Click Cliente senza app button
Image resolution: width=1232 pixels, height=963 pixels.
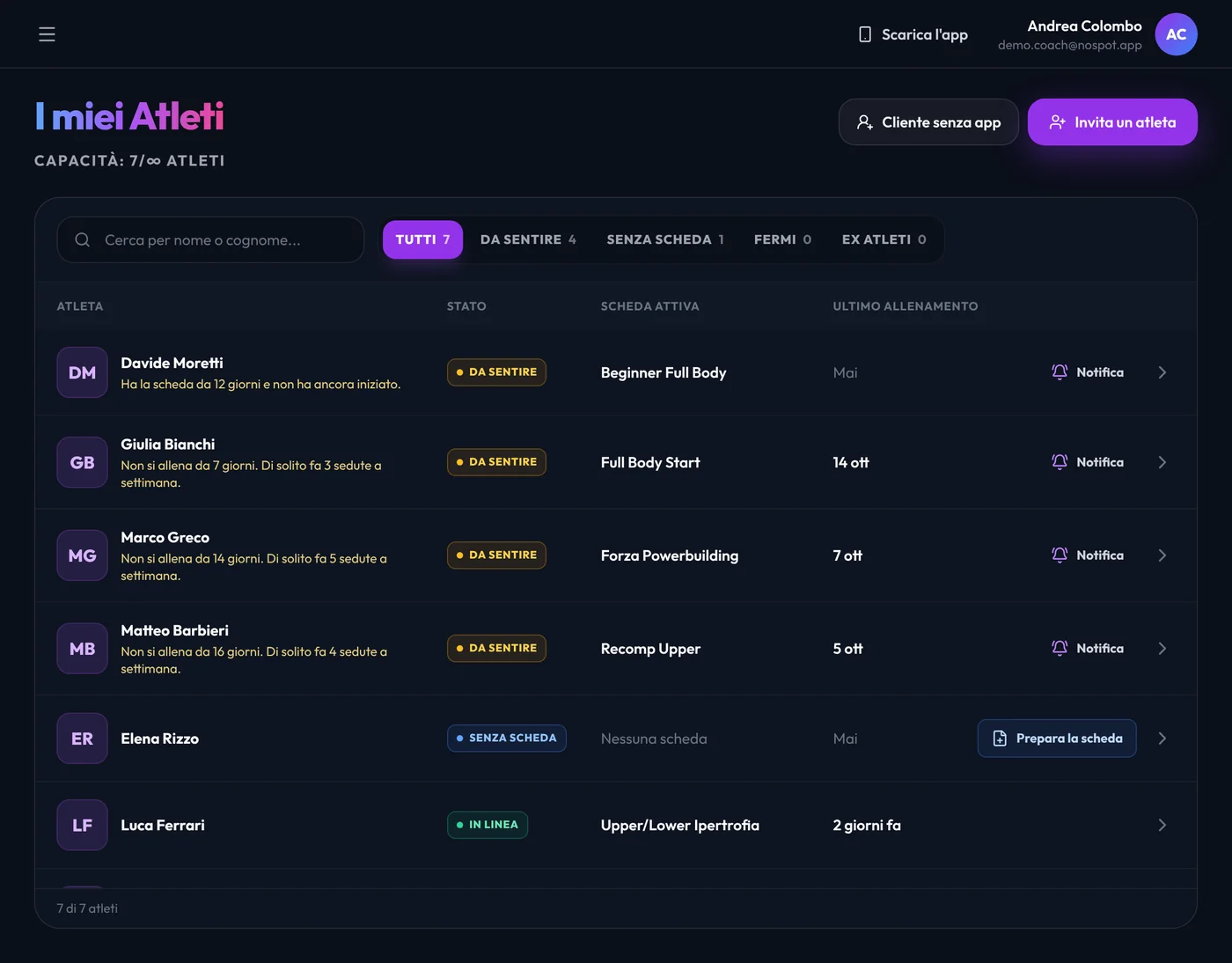click(928, 122)
